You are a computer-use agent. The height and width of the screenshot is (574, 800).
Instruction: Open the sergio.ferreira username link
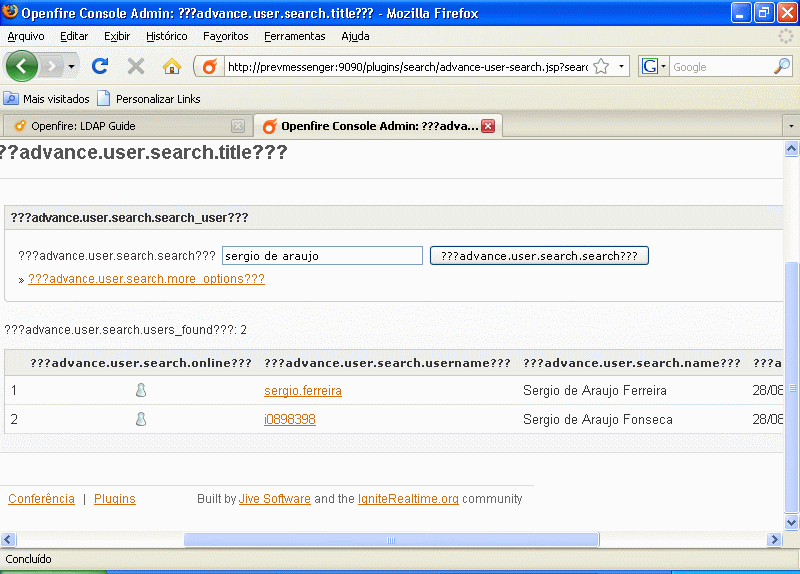coord(302,391)
